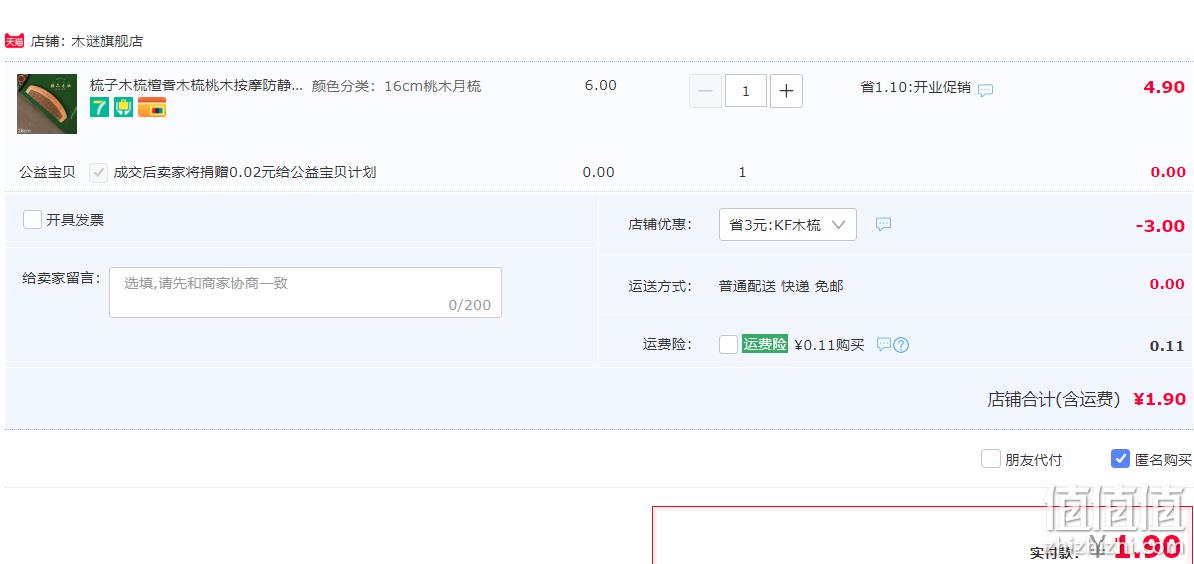Click the 公益宝贝 label

tap(47, 172)
